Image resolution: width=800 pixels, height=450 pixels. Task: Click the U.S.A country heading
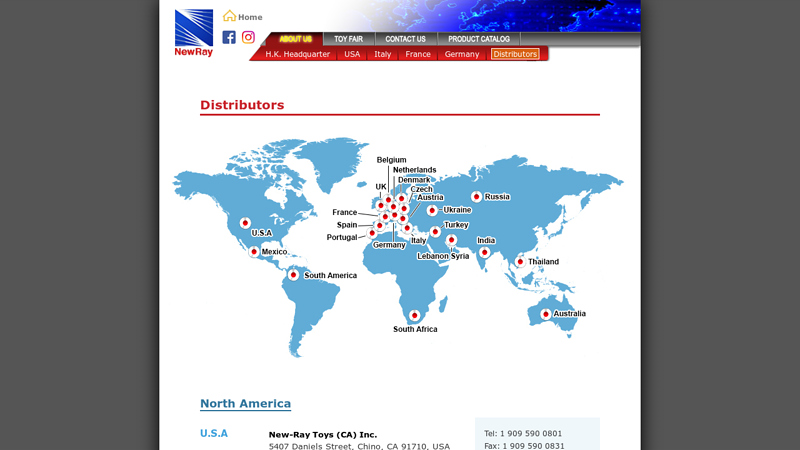[x=214, y=434]
